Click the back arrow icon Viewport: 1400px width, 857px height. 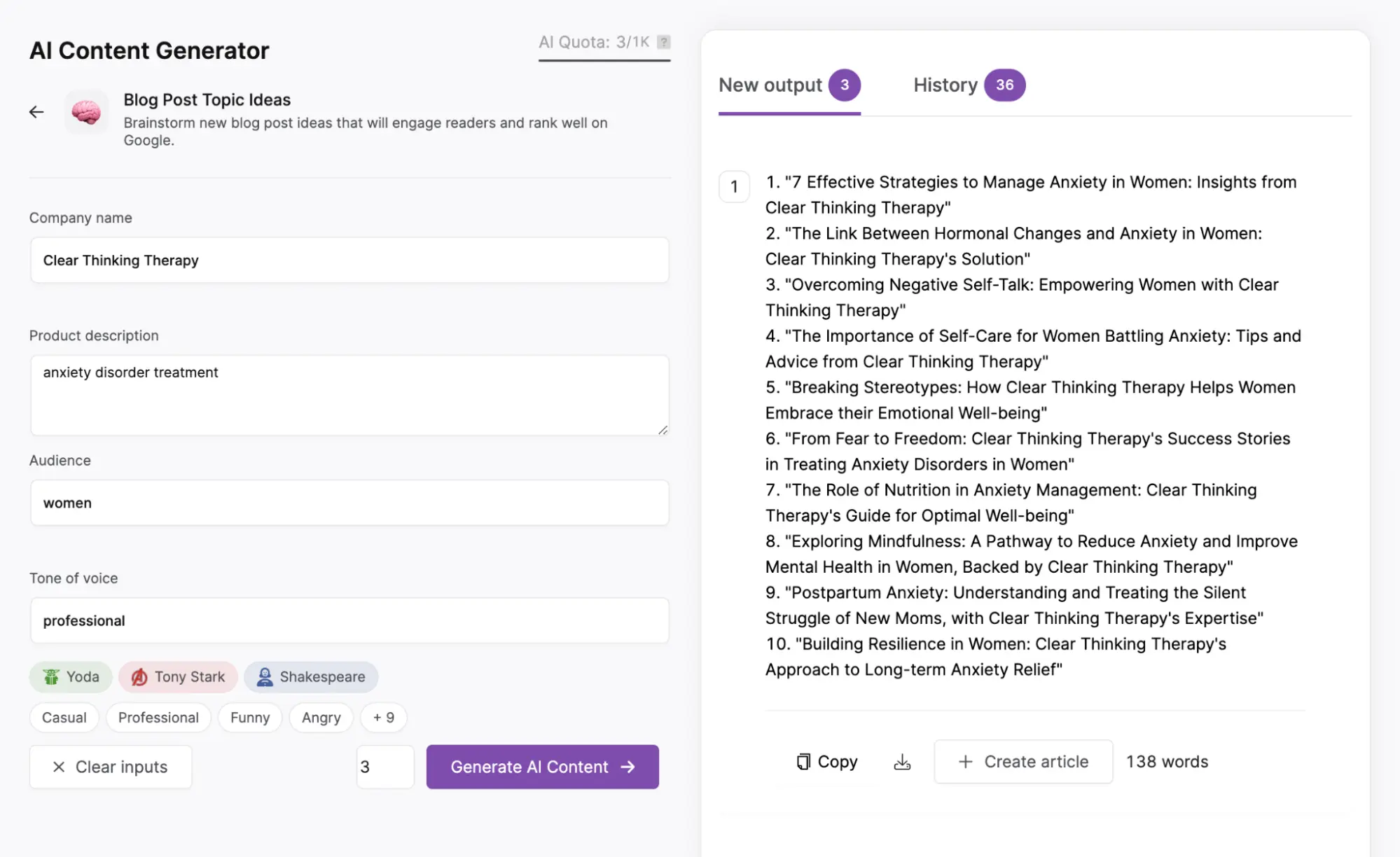click(x=36, y=112)
